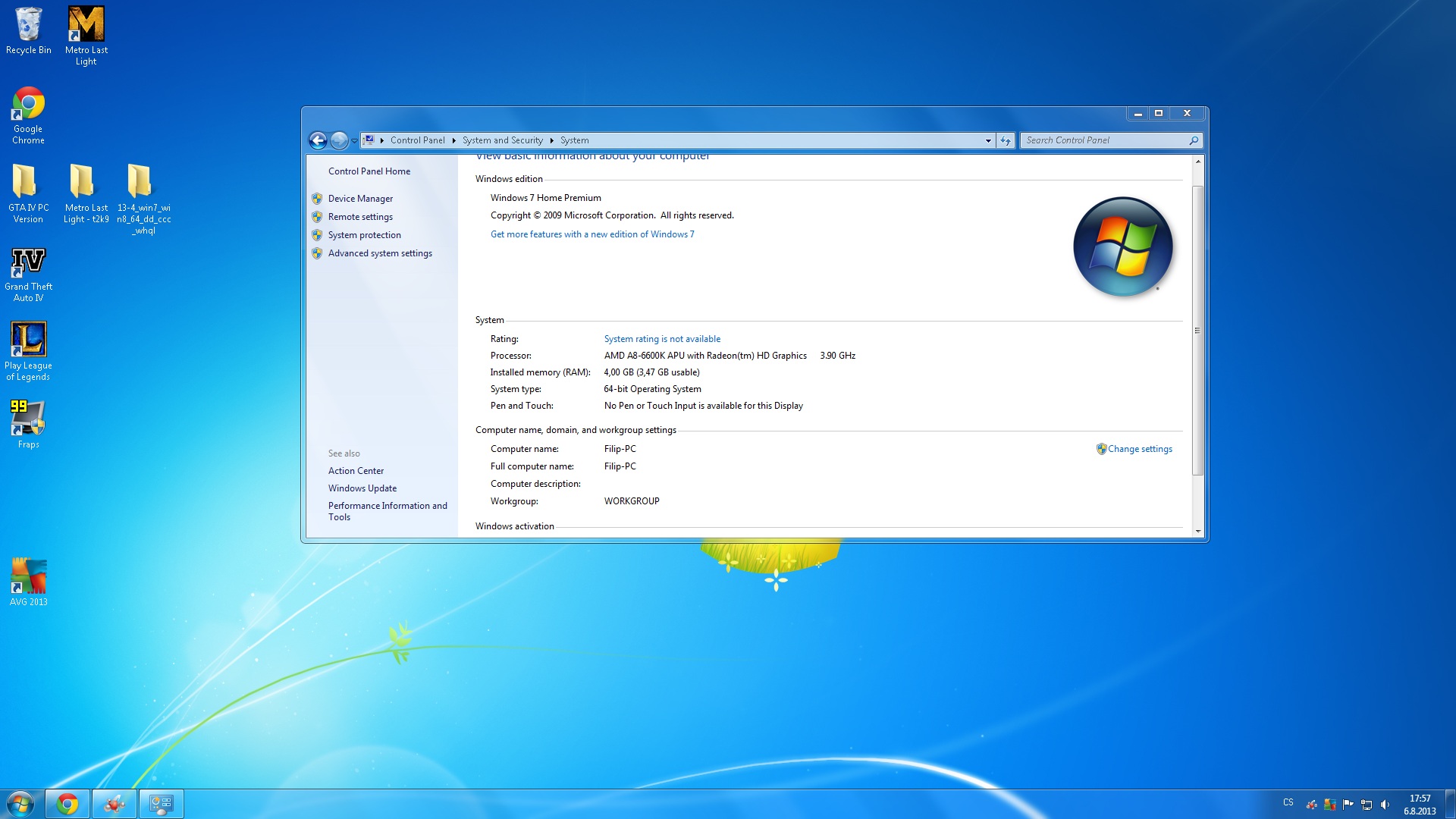Open System protection
The height and width of the screenshot is (819, 1456).
[365, 235]
